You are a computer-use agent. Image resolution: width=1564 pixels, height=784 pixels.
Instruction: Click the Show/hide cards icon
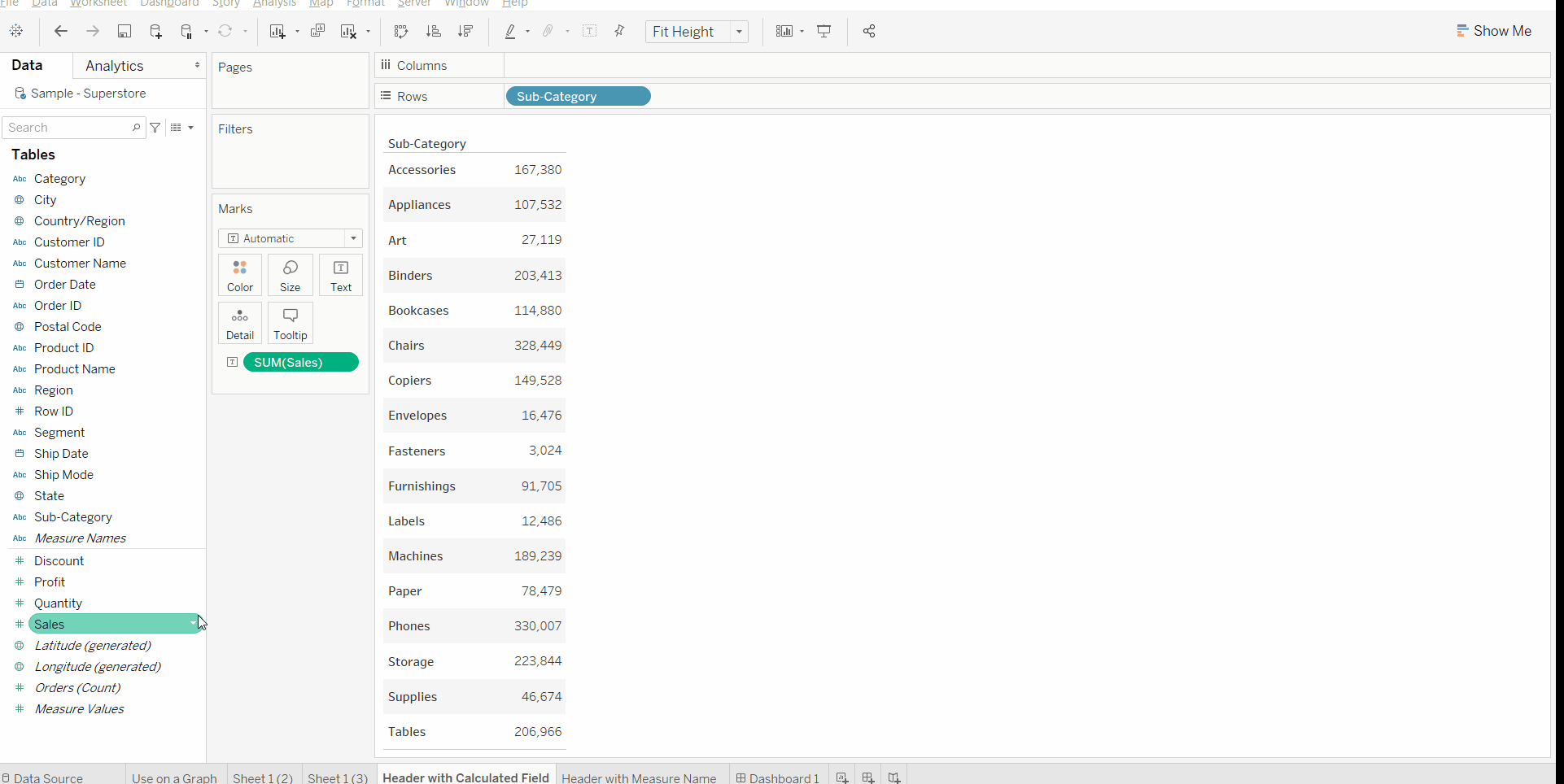coord(784,31)
